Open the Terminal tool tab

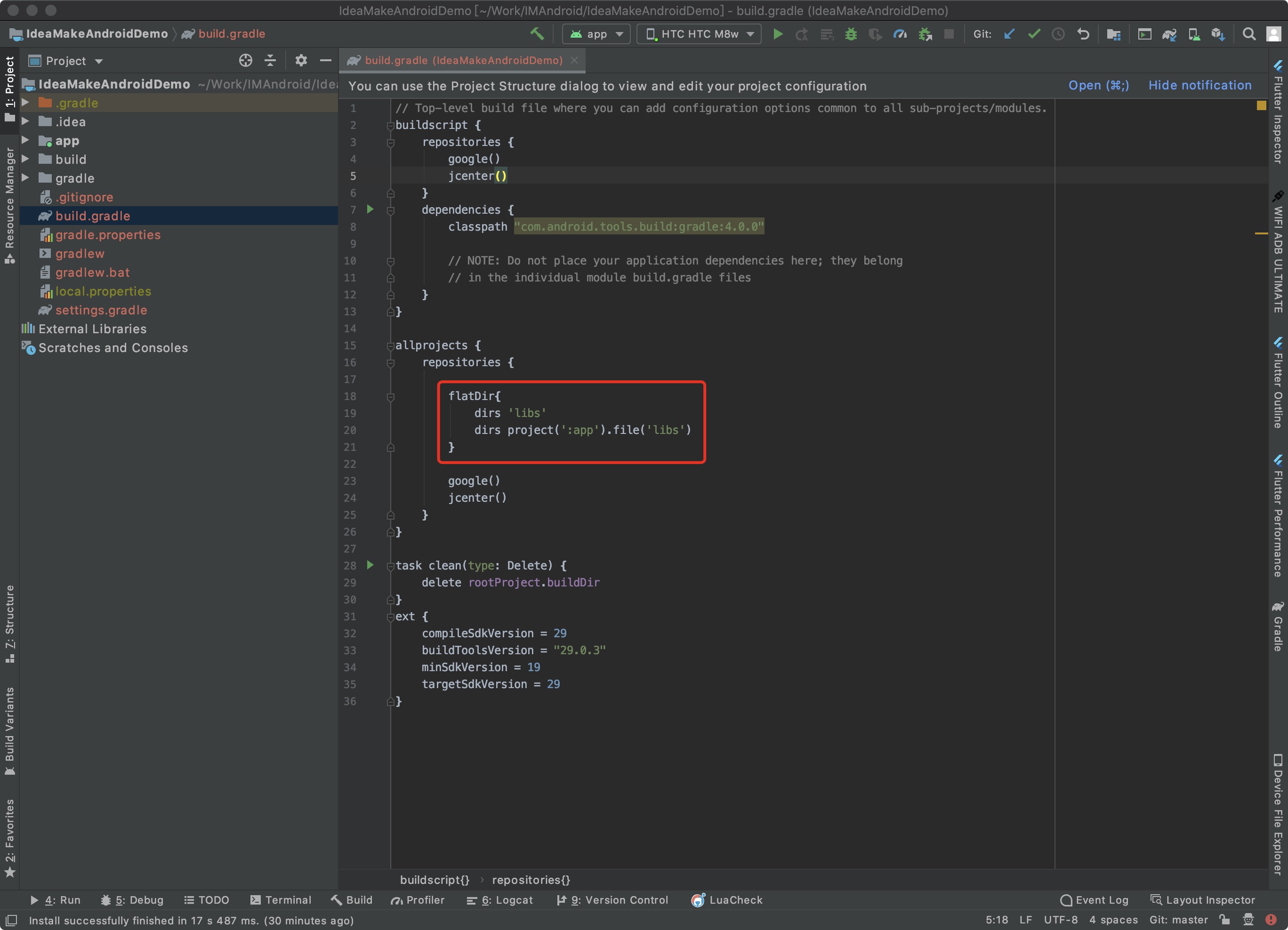click(281, 900)
